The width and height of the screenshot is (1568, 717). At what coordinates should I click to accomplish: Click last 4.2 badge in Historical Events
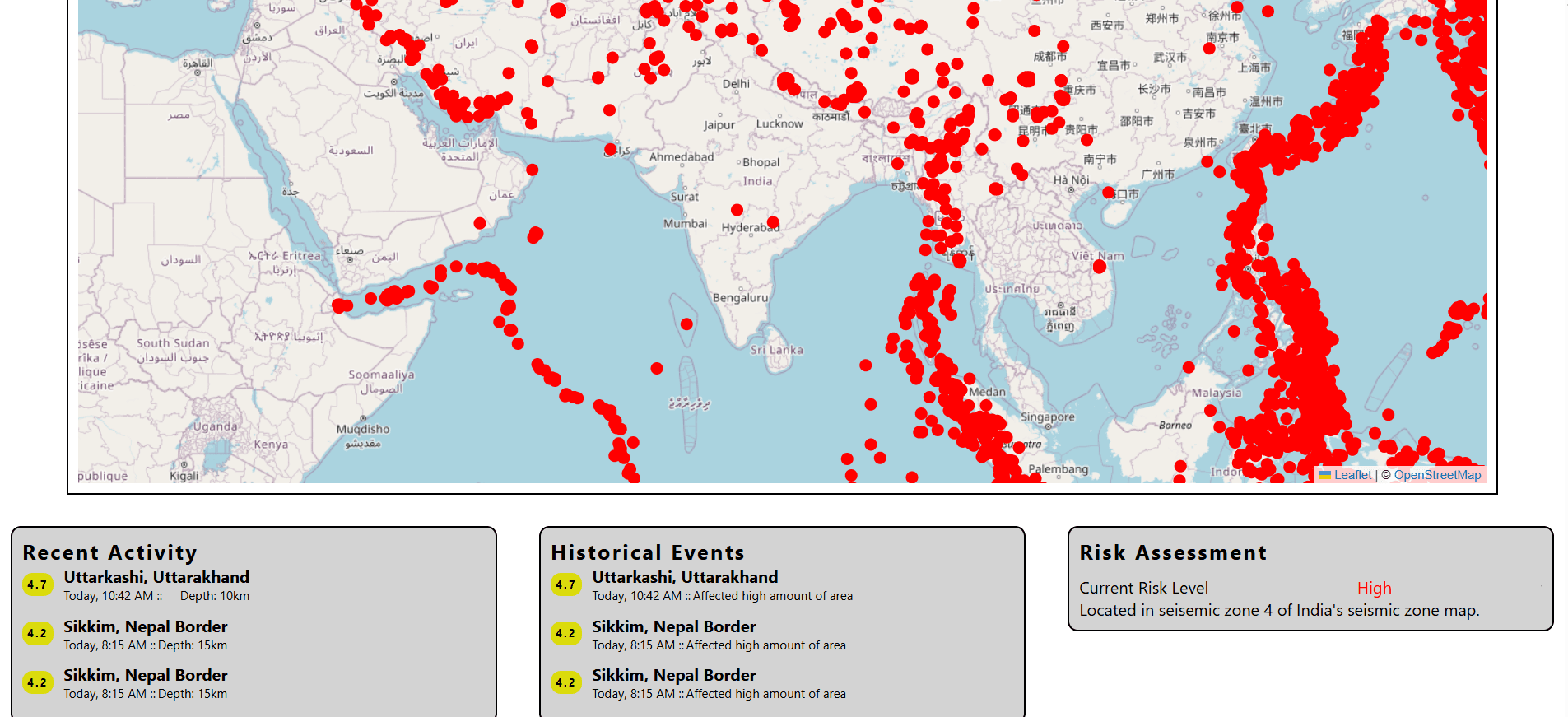pos(565,682)
